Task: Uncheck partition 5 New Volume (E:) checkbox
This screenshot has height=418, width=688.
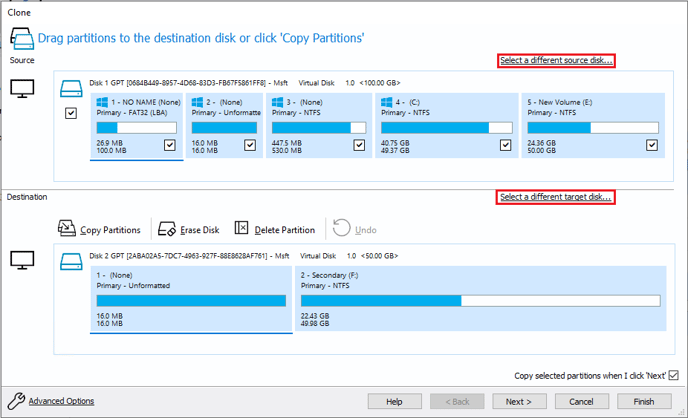Action: tap(652, 145)
